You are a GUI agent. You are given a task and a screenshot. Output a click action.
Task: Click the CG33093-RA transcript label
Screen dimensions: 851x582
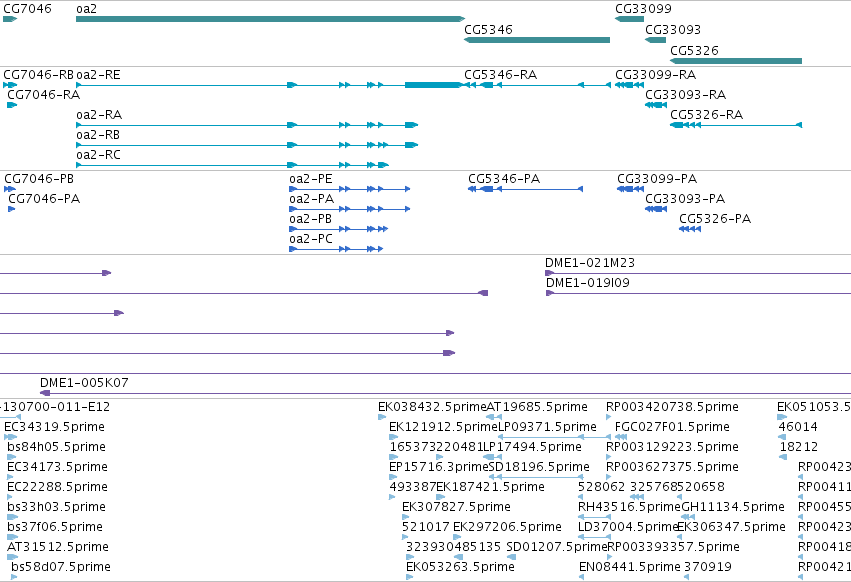pyautogui.click(x=685, y=94)
